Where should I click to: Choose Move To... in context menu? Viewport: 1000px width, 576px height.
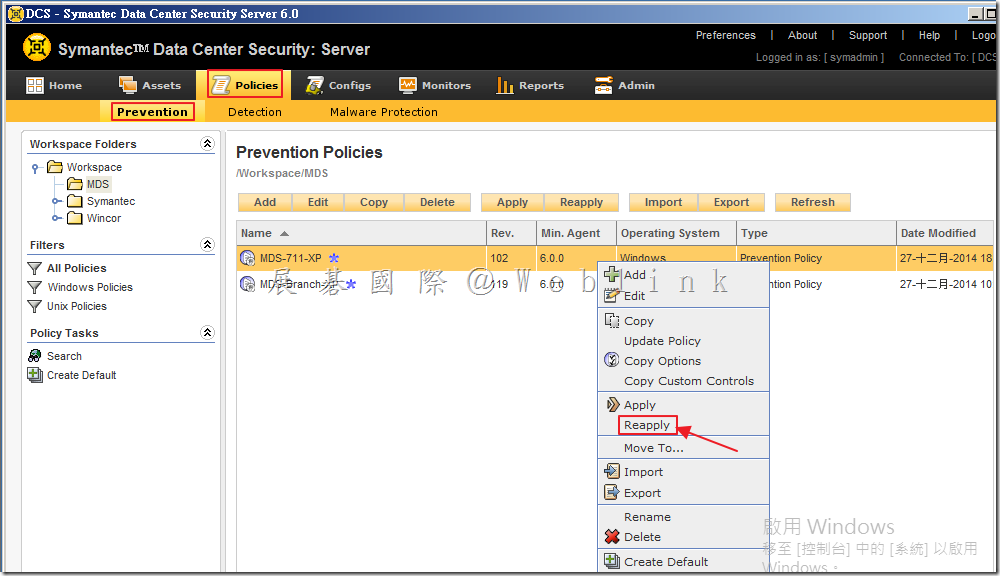654,448
